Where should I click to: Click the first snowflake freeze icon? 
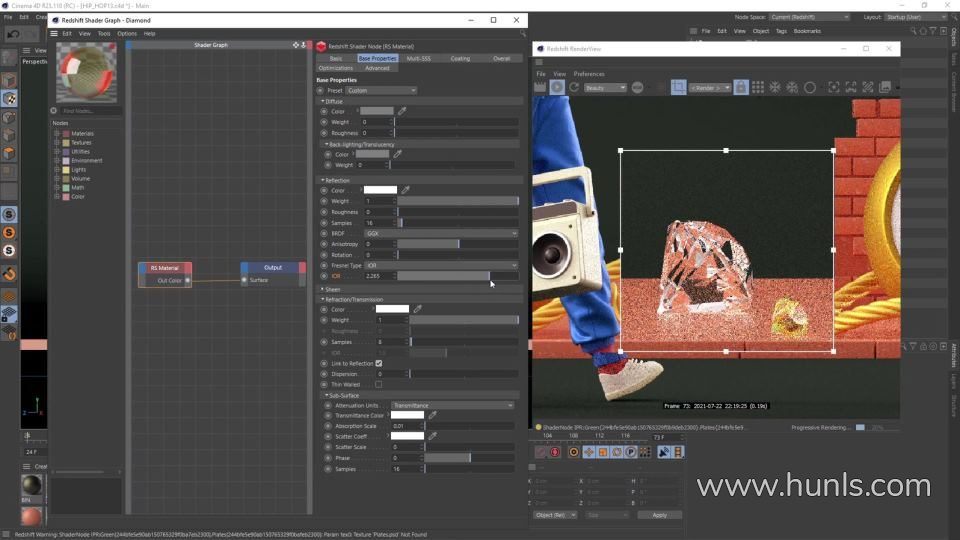coord(775,88)
